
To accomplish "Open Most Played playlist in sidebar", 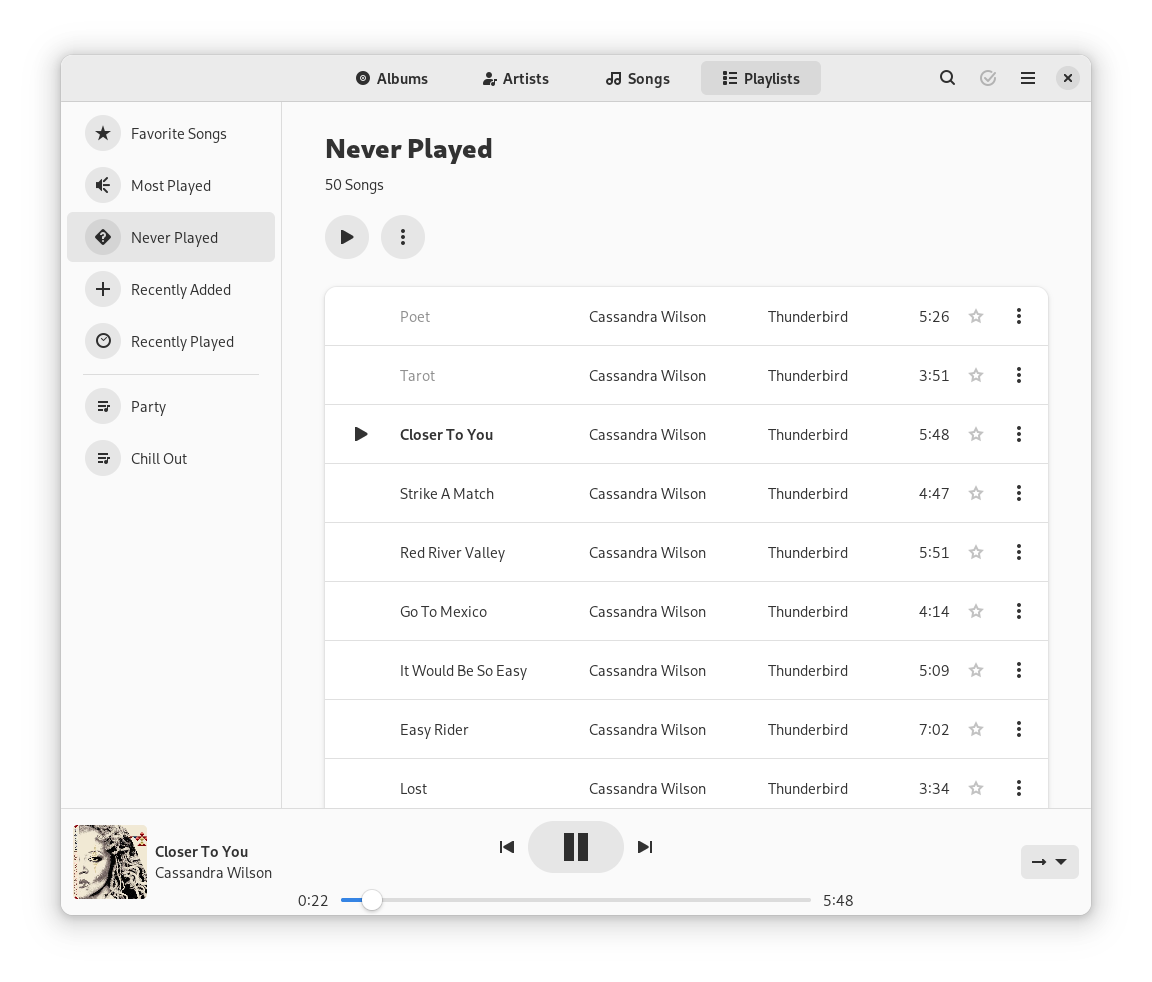I will (x=171, y=186).
